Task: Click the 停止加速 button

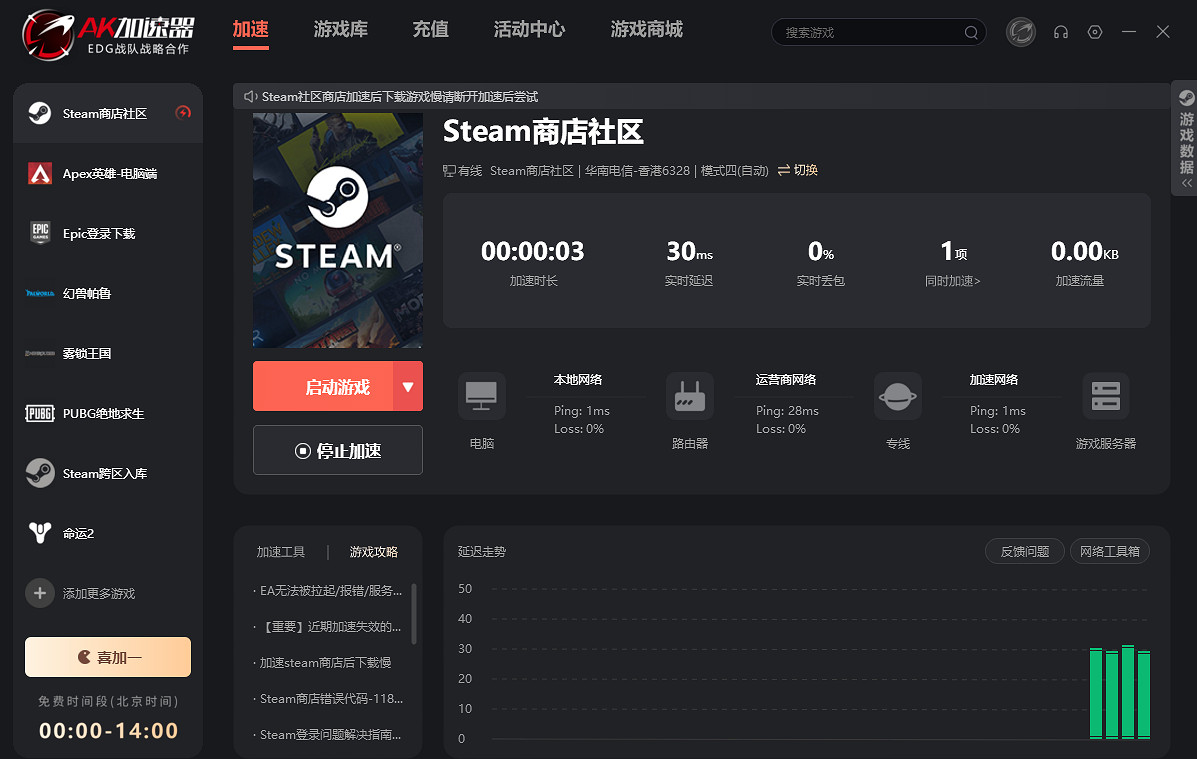Action: 337,450
